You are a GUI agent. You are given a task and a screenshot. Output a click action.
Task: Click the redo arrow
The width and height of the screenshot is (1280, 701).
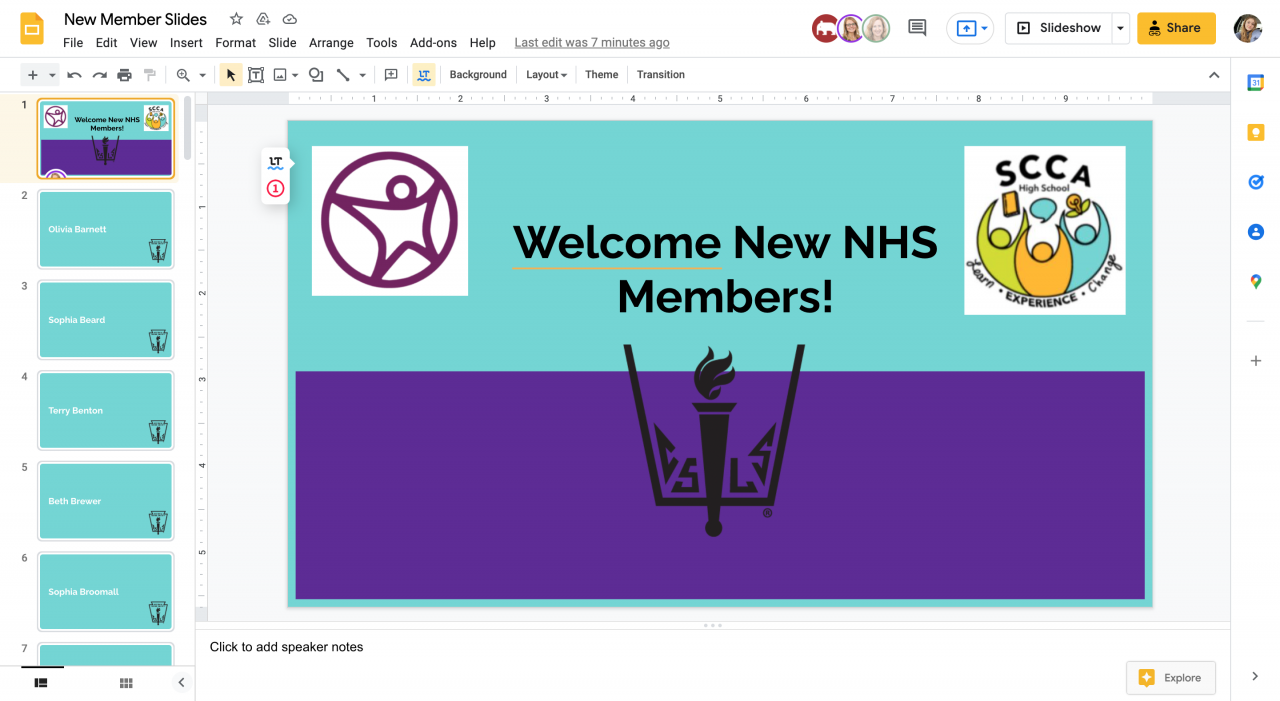[x=99, y=75]
